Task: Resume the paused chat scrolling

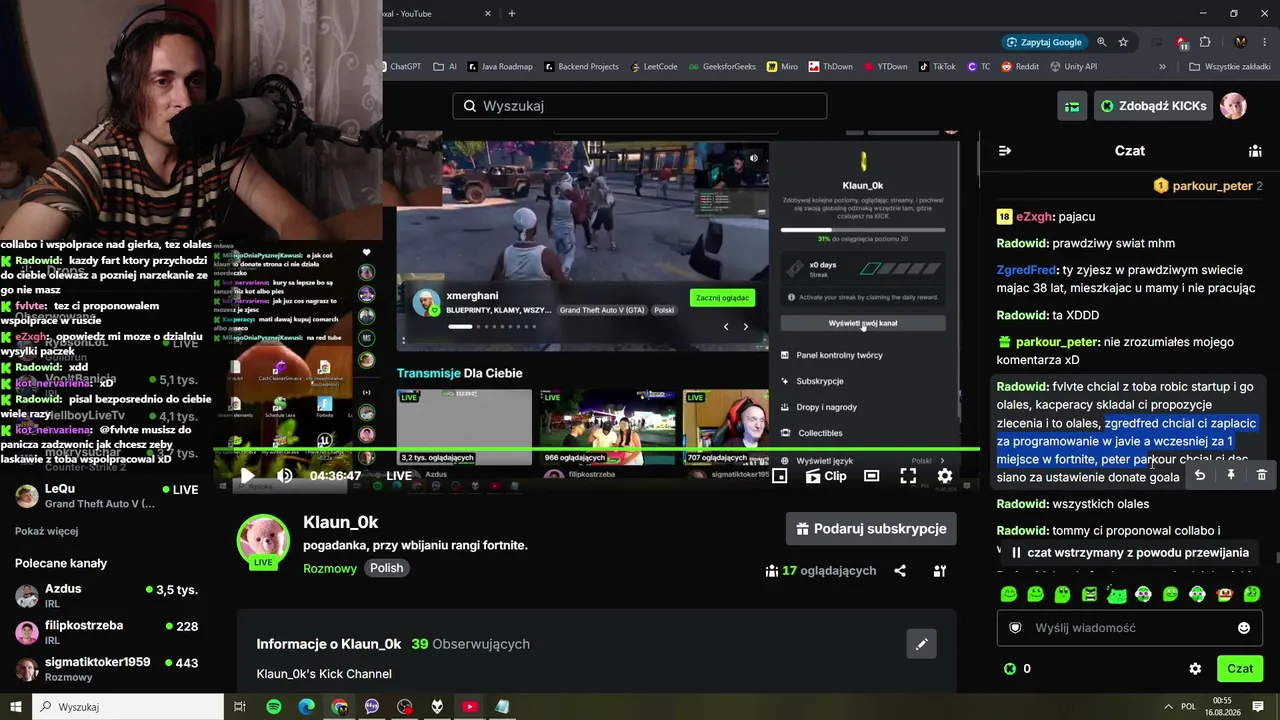Action: 1128,553
